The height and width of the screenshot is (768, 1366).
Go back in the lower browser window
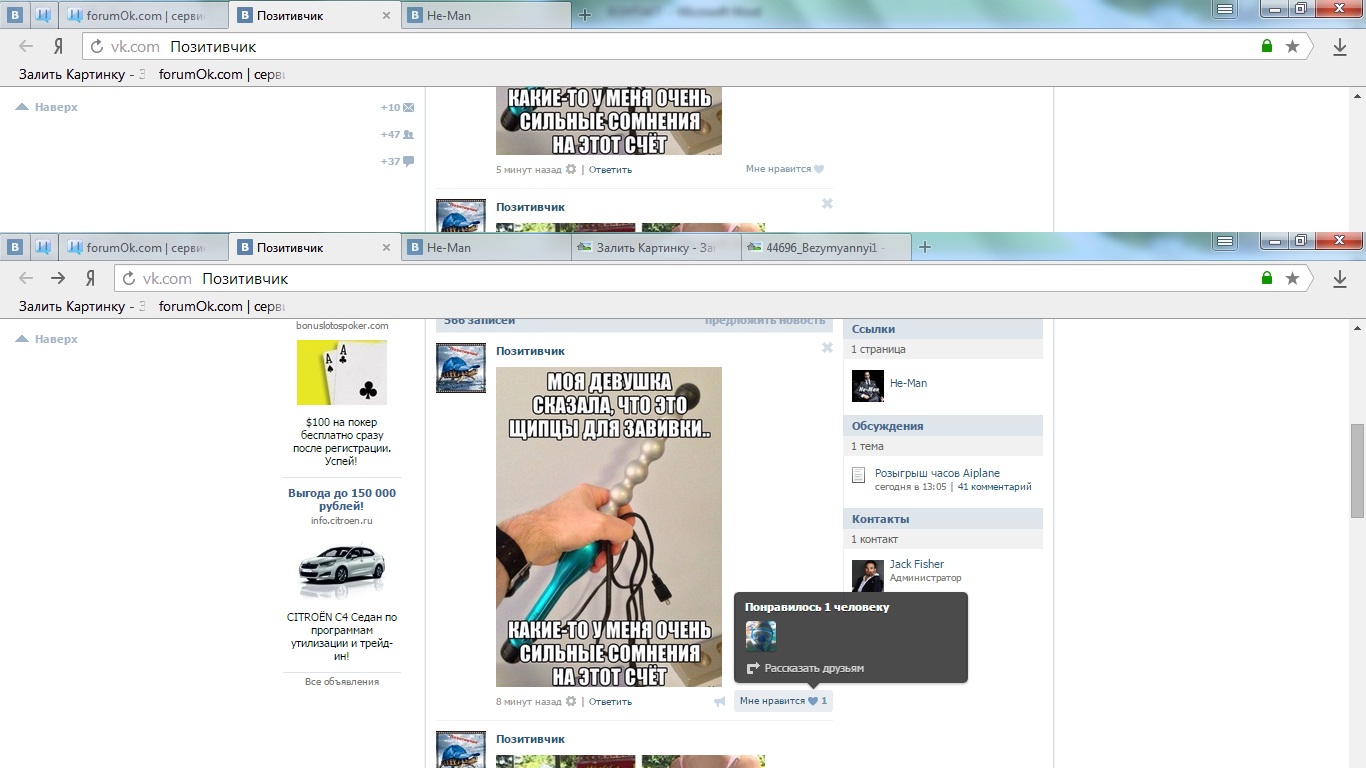point(27,279)
